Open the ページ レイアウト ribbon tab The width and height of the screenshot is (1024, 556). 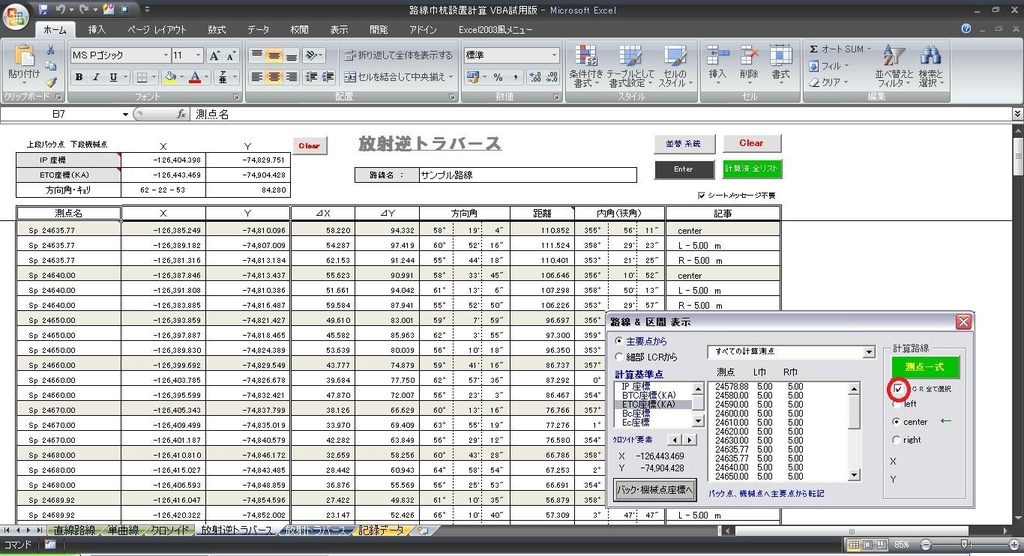[157, 30]
